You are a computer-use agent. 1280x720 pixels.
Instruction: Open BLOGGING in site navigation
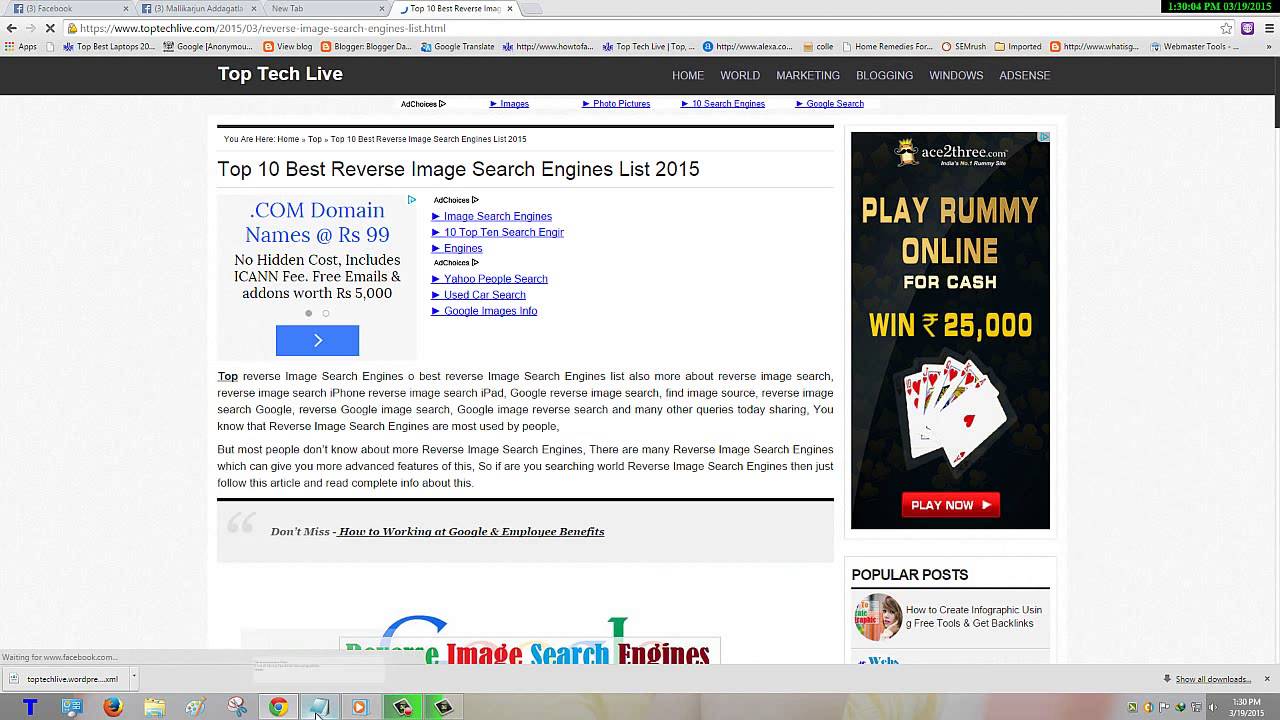click(884, 75)
